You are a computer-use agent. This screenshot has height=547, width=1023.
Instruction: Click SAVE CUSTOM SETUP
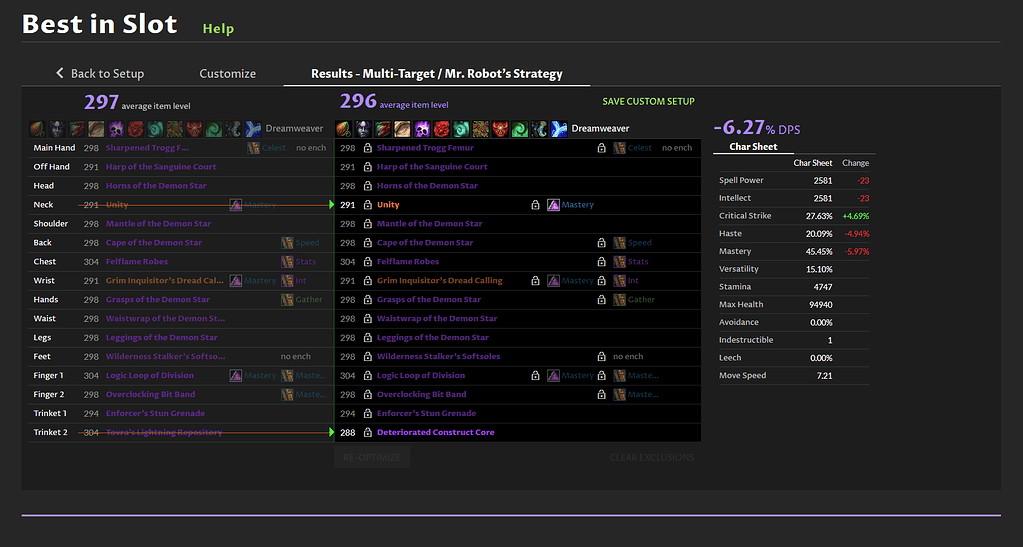(648, 101)
